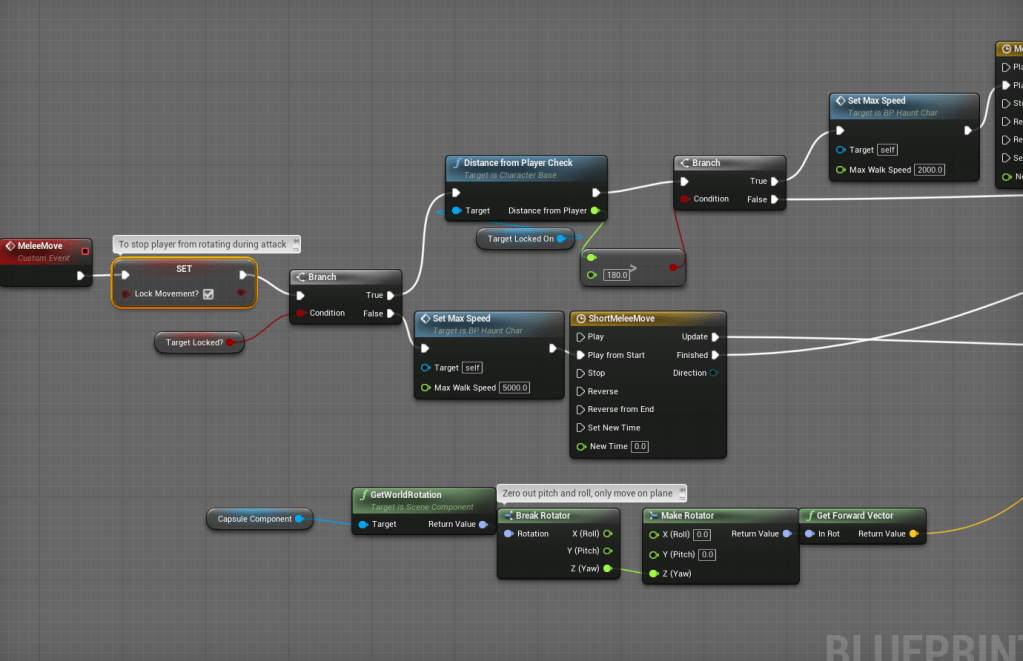Click the Direction output pin on ShortMeleeMove
This screenshot has width=1023, height=661.
click(714, 373)
